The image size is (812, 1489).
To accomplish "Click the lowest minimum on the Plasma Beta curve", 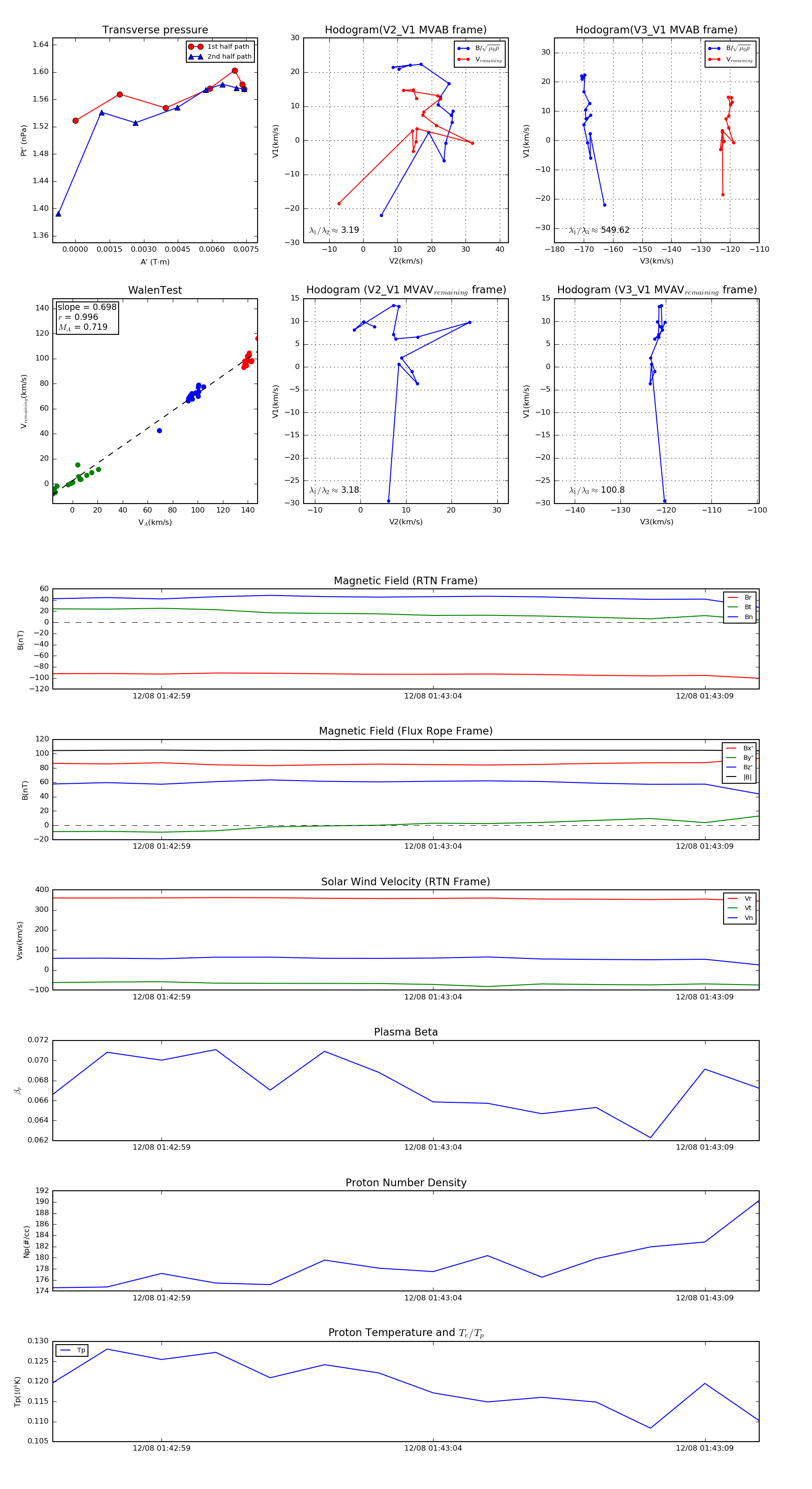I will (x=651, y=1138).
